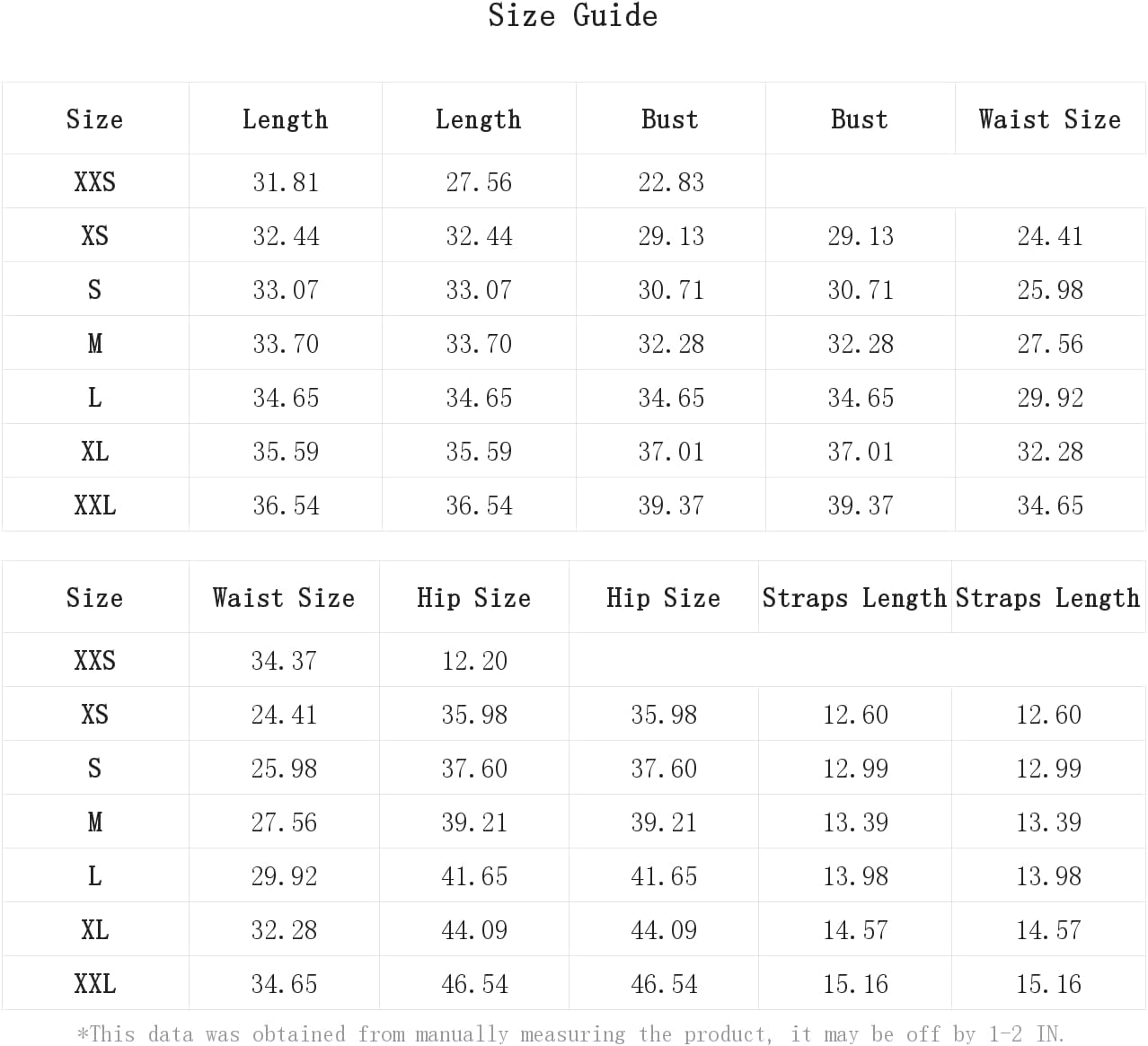Click the XXS hip value 12.20

(474, 661)
